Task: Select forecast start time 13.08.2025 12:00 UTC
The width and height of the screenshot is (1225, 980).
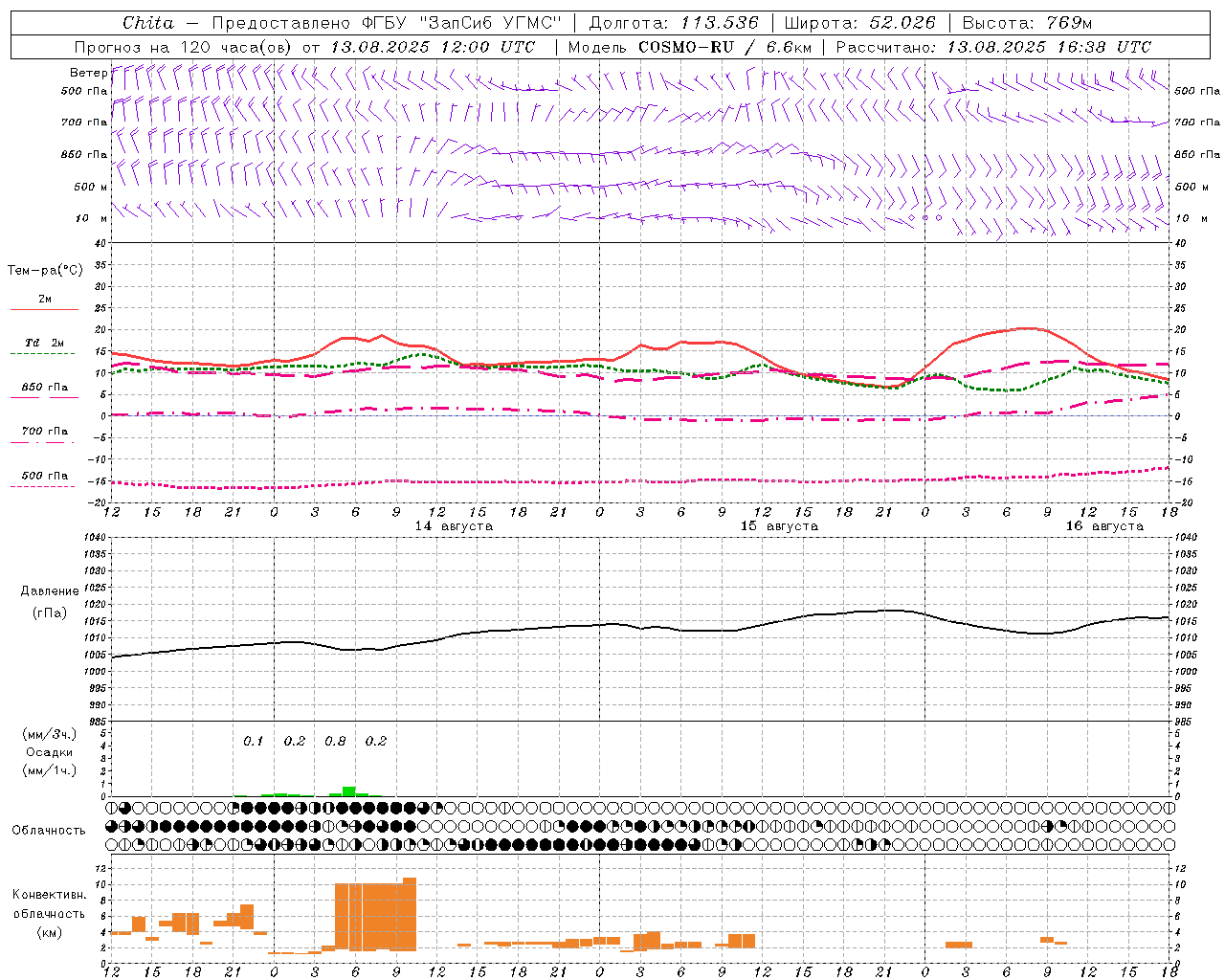Action: (x=433, y=47)
